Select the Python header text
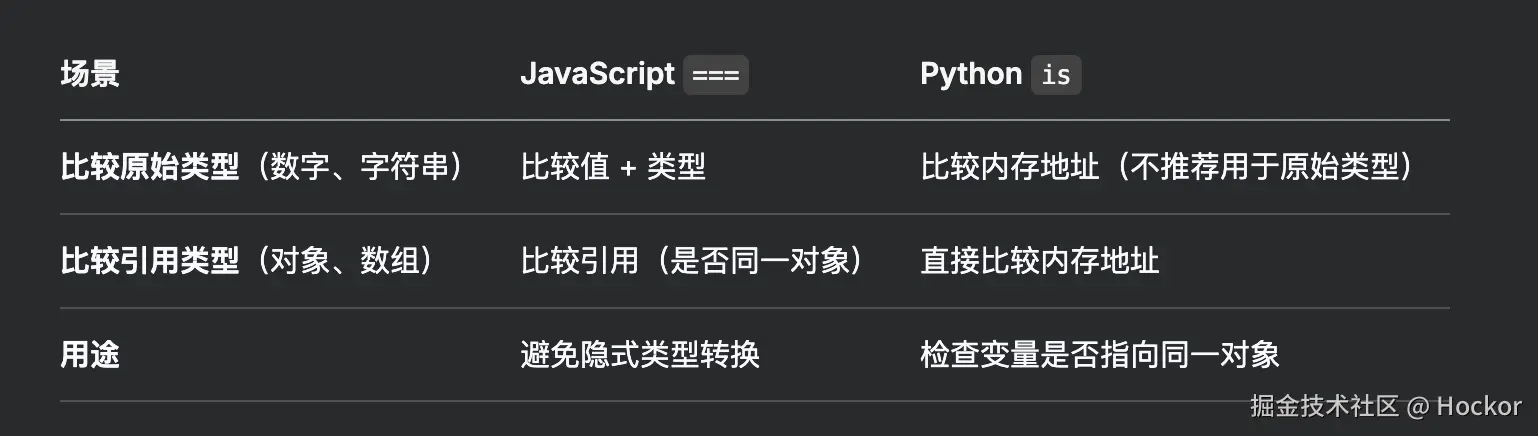The width and height of the screenshot is (1538, 436). [x=970, y=75]
